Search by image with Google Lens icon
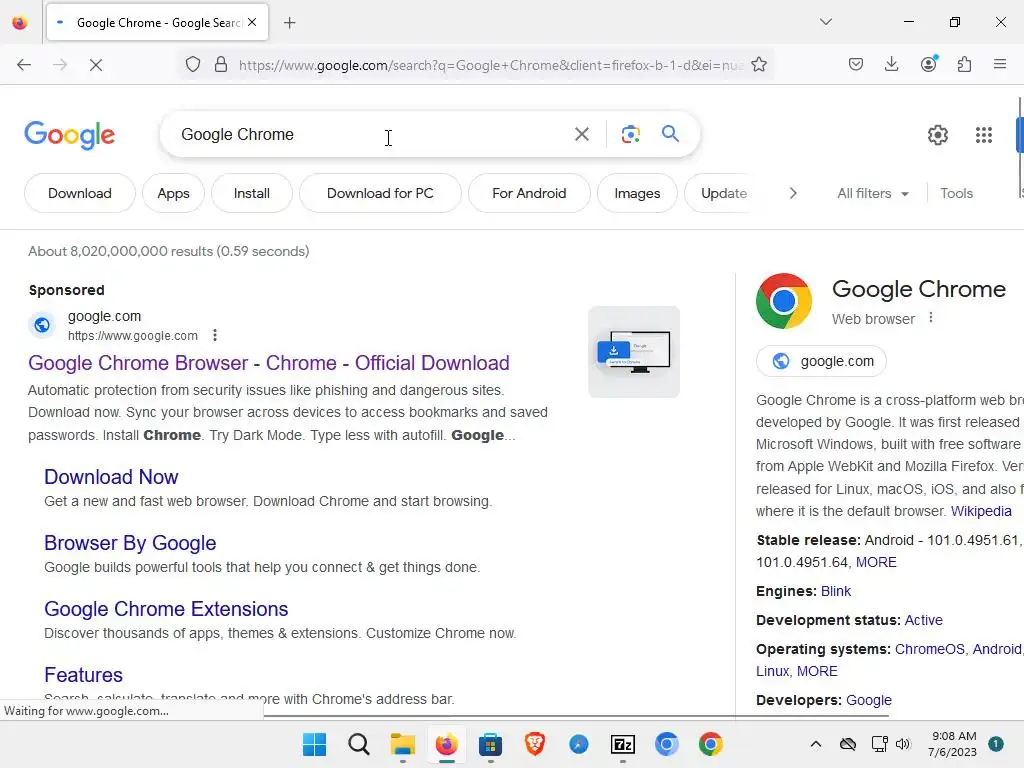Viewport: 1024px width, 768px height. pyautogui.click(x=631, y=135)
